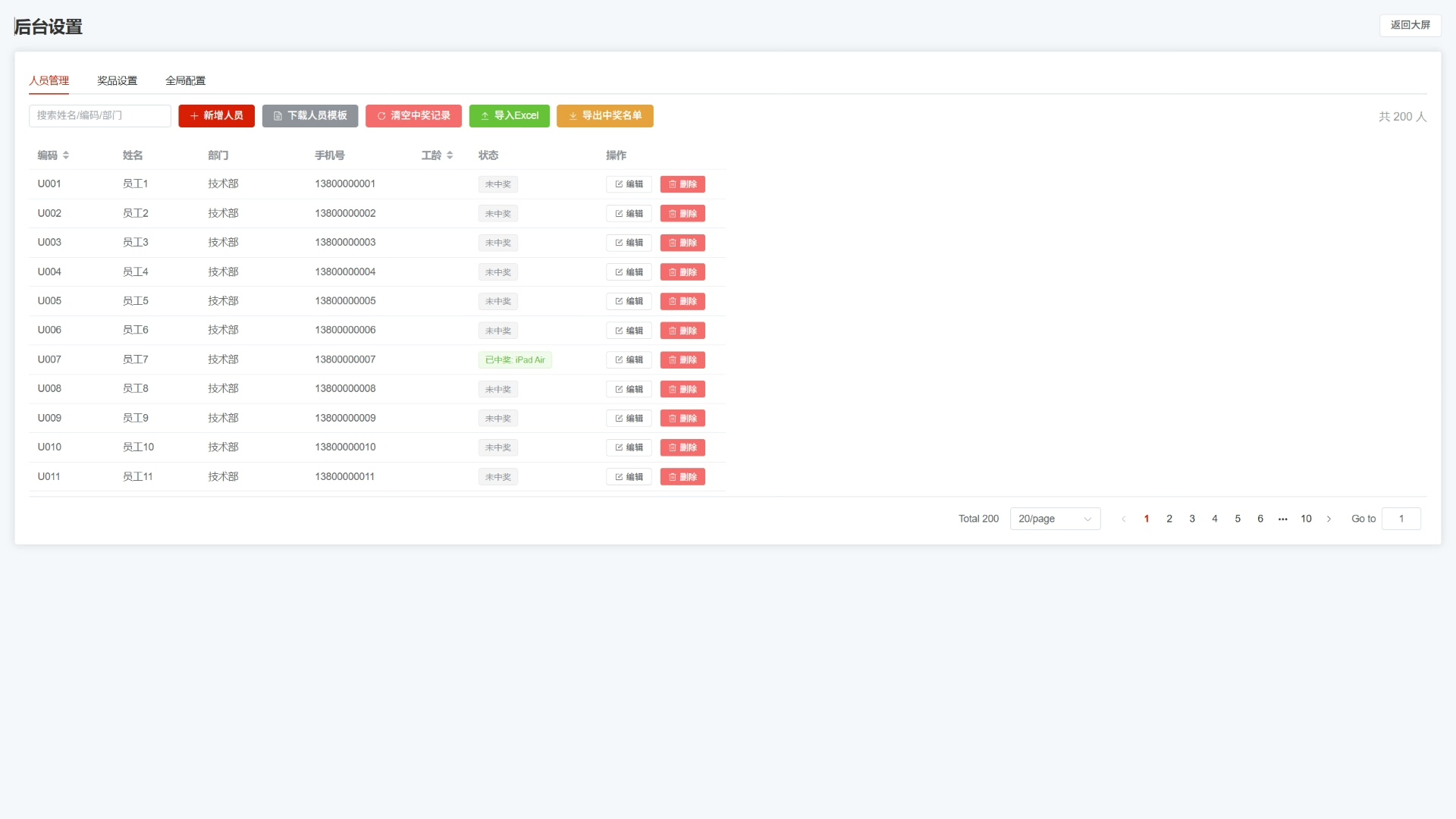Click upload icon on 导入Excel button
Screen dimensions: 1456x819
(x=485, y=116)
